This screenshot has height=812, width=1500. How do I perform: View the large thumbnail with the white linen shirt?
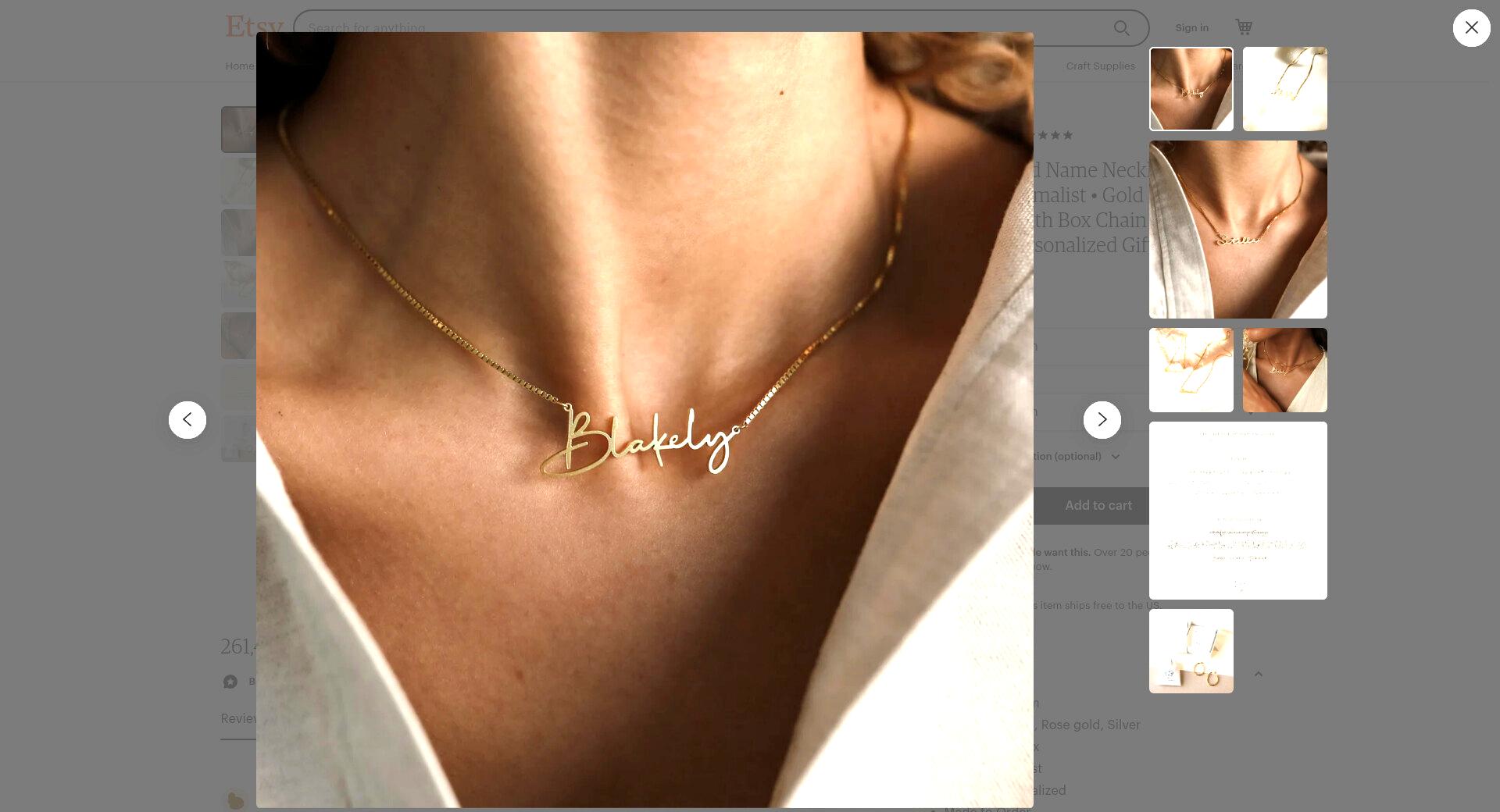(x=1237, y=230)
